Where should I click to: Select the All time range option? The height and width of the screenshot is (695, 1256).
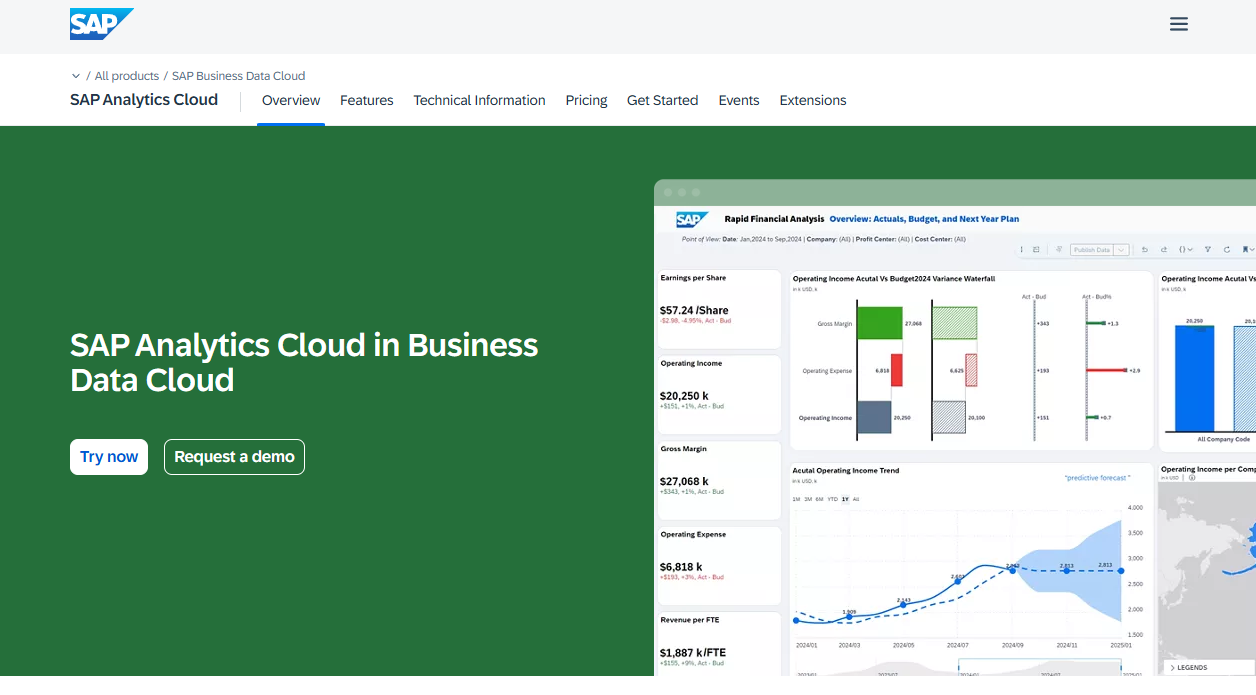tap(855, 498)
